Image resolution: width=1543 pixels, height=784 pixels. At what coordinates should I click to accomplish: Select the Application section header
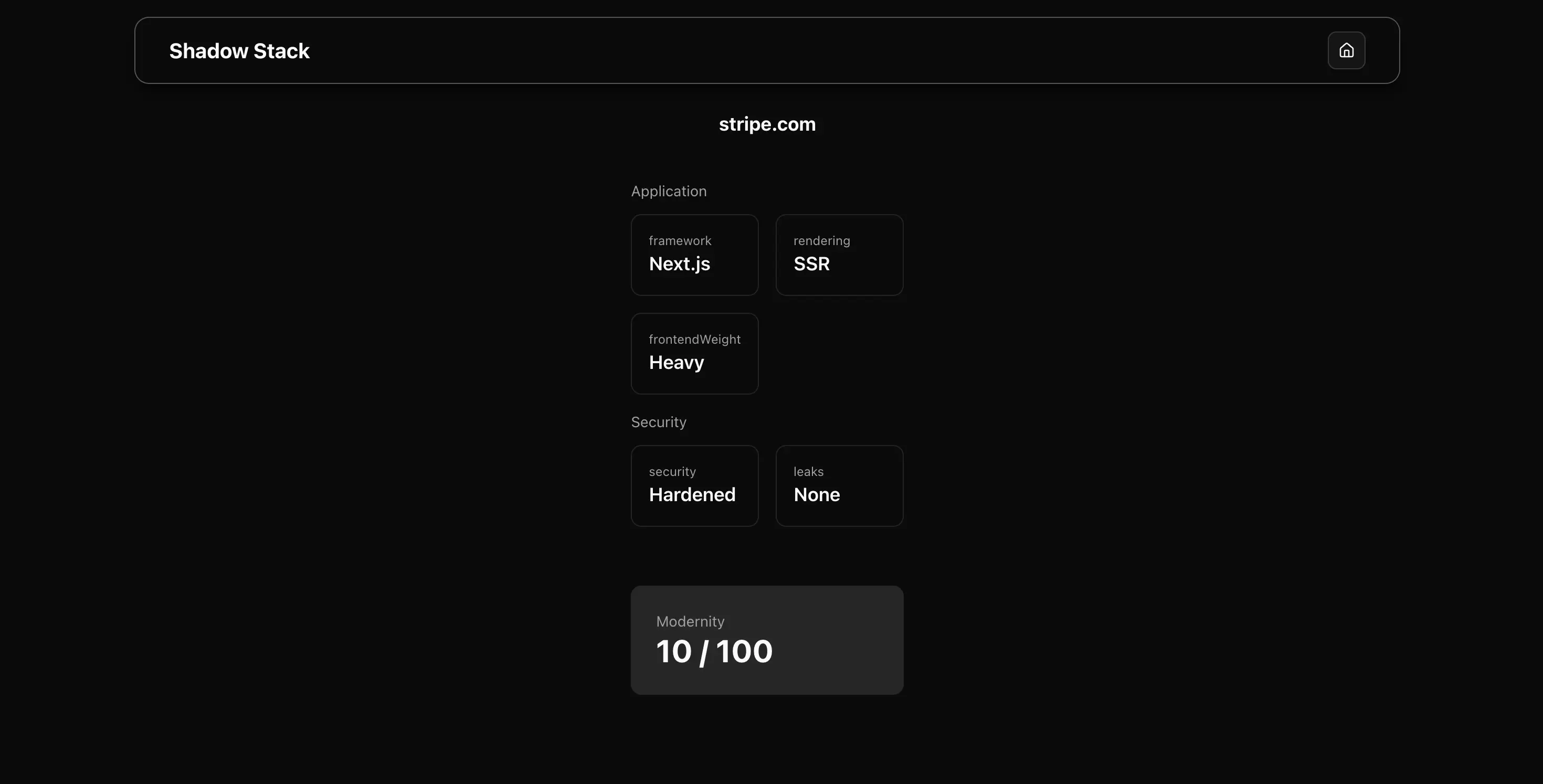click(x=669, y=191)
